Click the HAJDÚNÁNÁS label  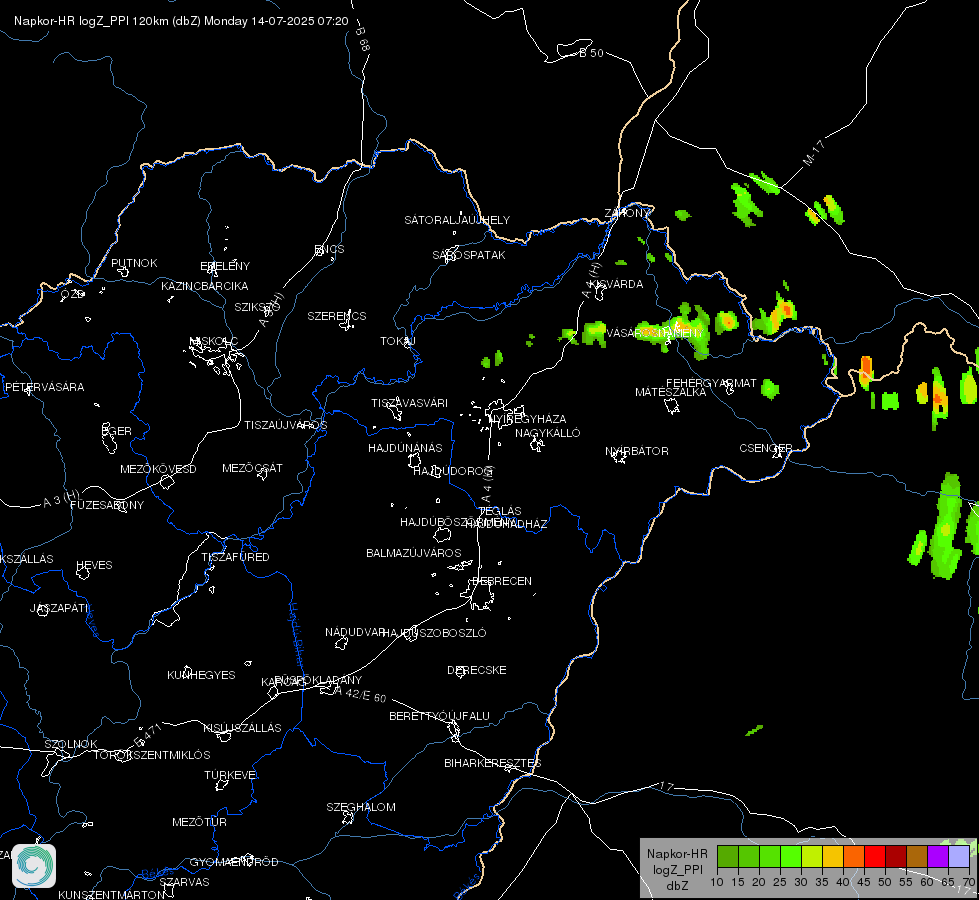tap(405, 448)
